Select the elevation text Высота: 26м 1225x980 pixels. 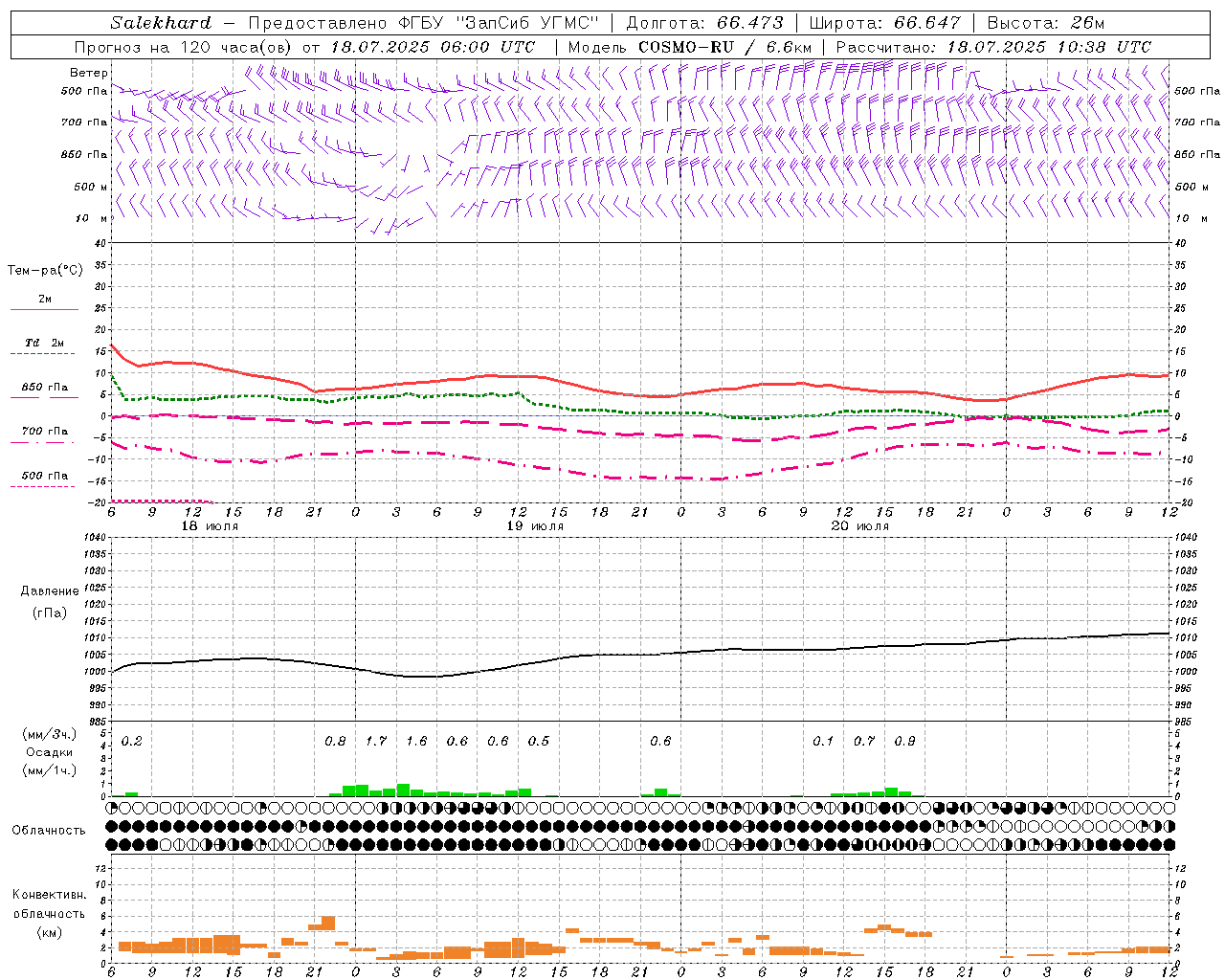pos(1046,23)
